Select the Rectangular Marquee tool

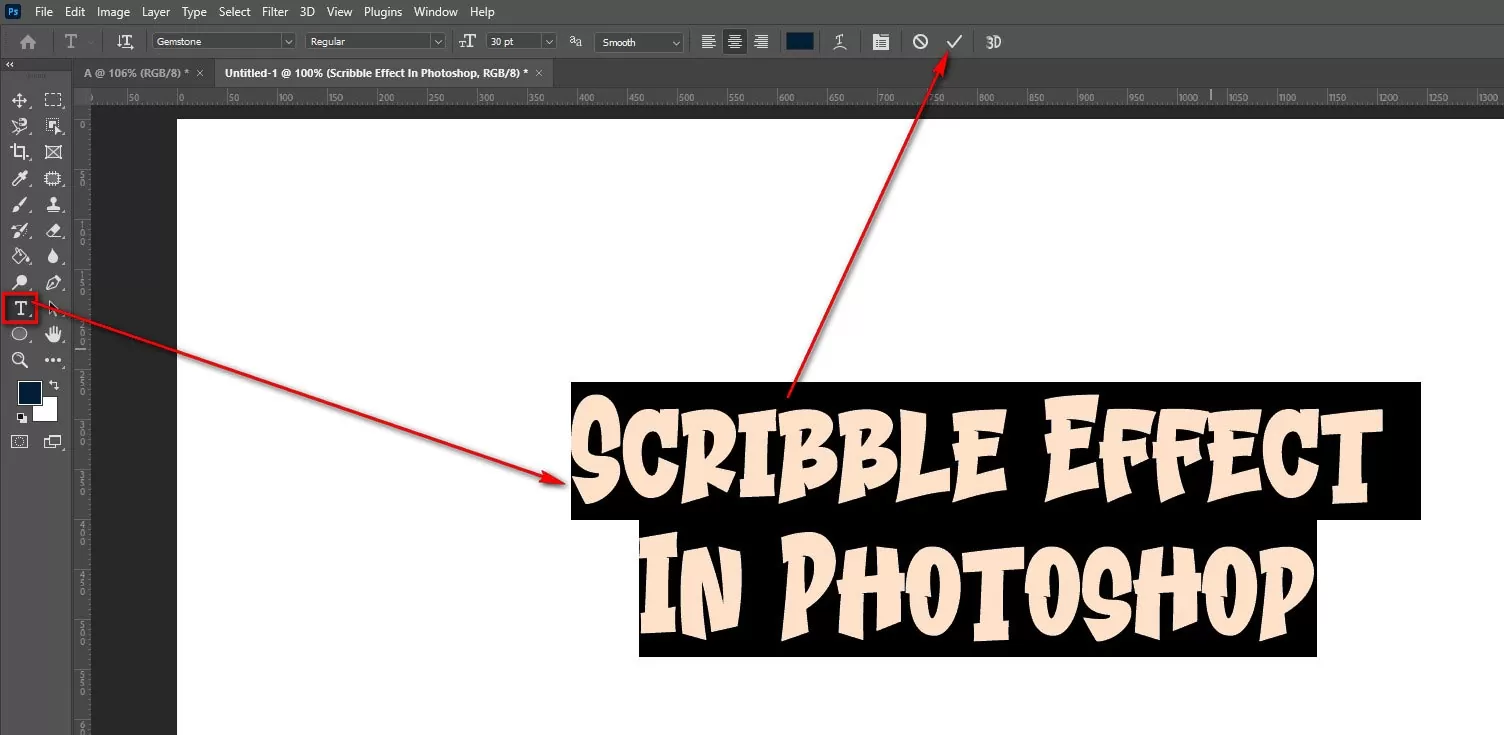click(53, 100)
